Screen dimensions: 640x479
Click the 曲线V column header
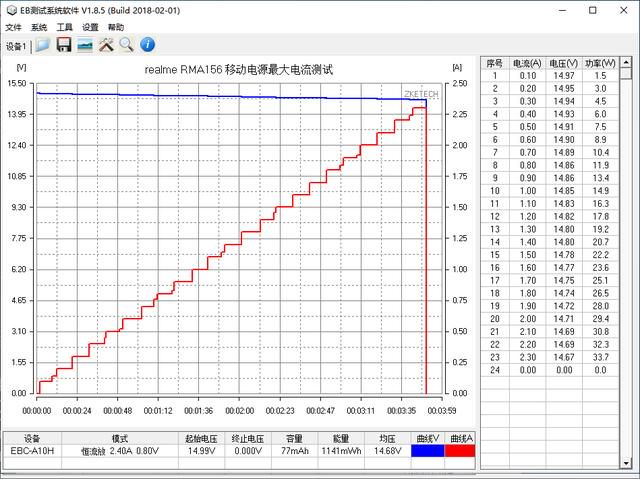pyautogui.click(x=427, y=439)
